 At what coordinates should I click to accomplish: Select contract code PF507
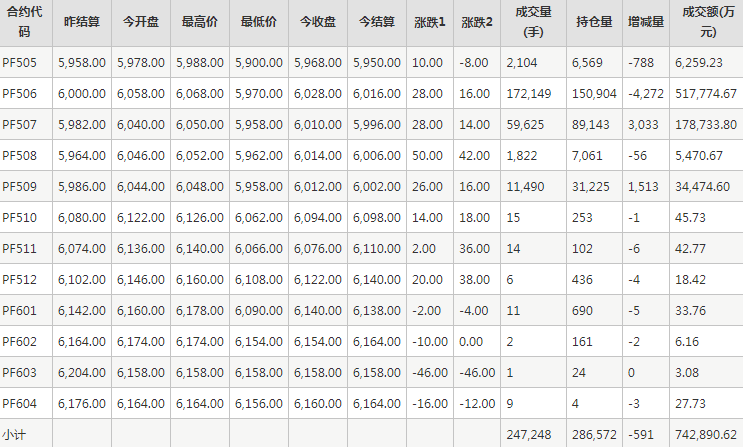(x=19, y=125)
